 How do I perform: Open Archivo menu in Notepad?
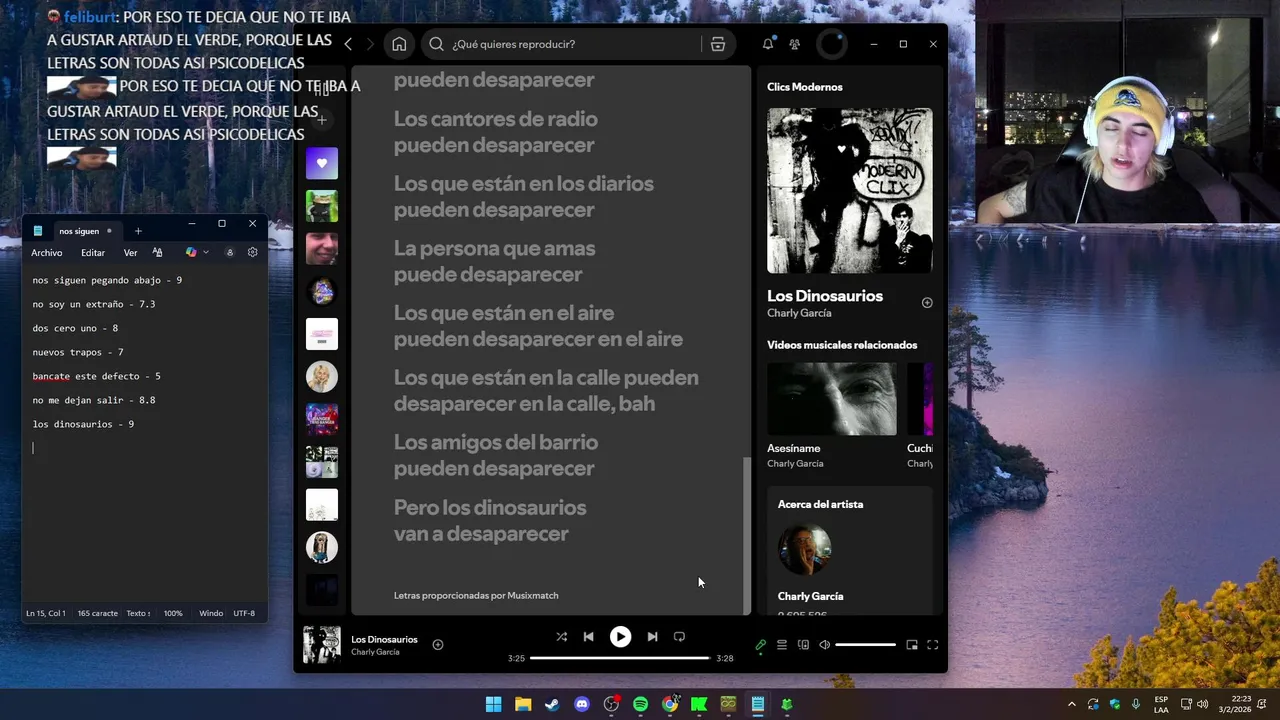47,253
